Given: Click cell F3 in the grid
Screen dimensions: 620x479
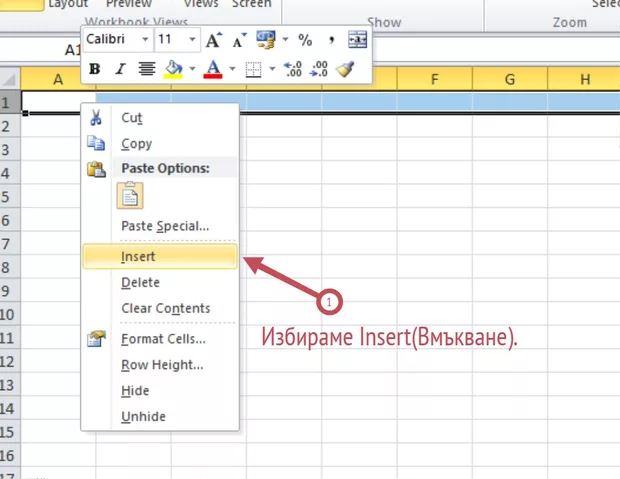Looking at the screenshot, I should 435,150.
